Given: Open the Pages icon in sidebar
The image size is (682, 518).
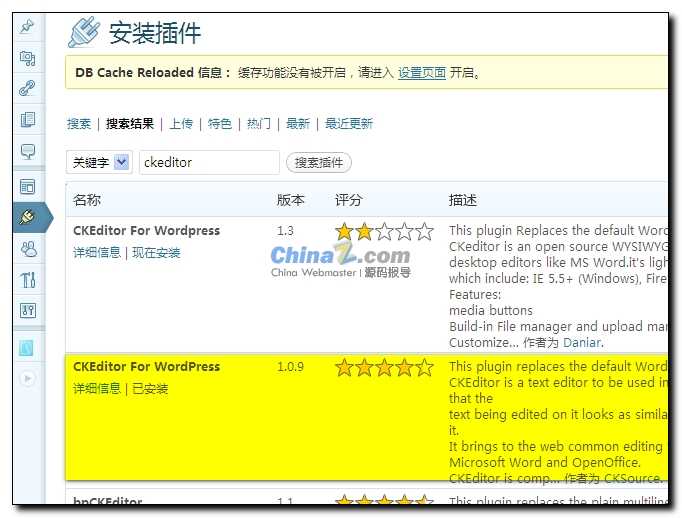Looking at the screenshot, I should [x=27, y=120].
